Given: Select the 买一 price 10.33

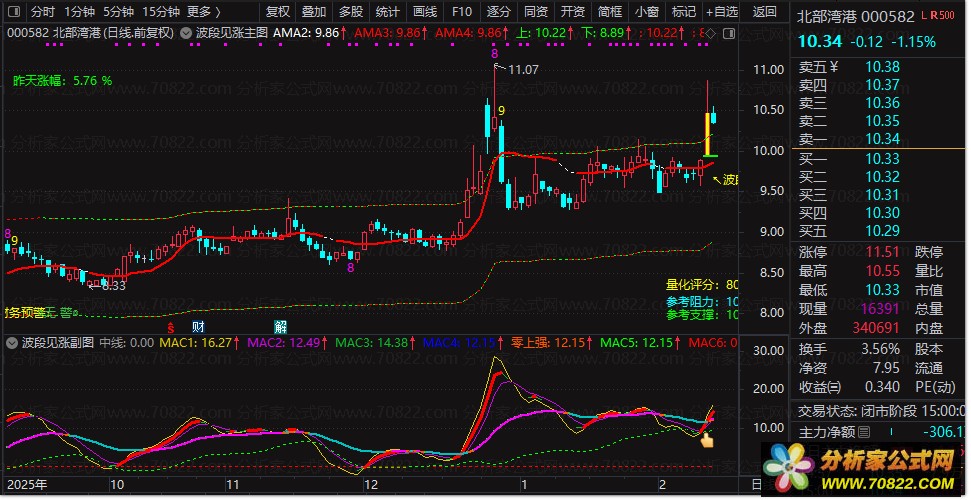Looking at the screenshot, I should click(x=882, y=159).
